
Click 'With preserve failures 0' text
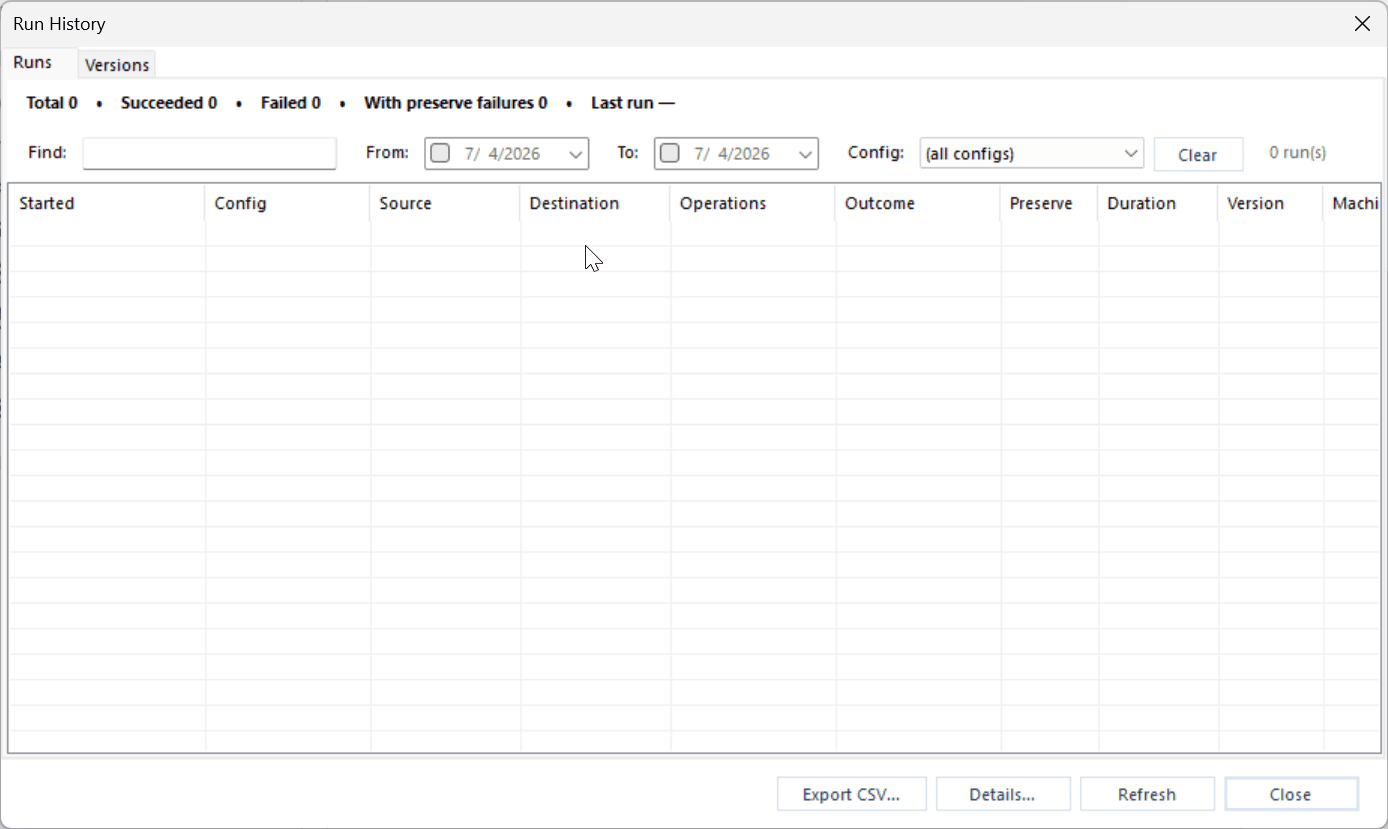click(x=456, y=103)
